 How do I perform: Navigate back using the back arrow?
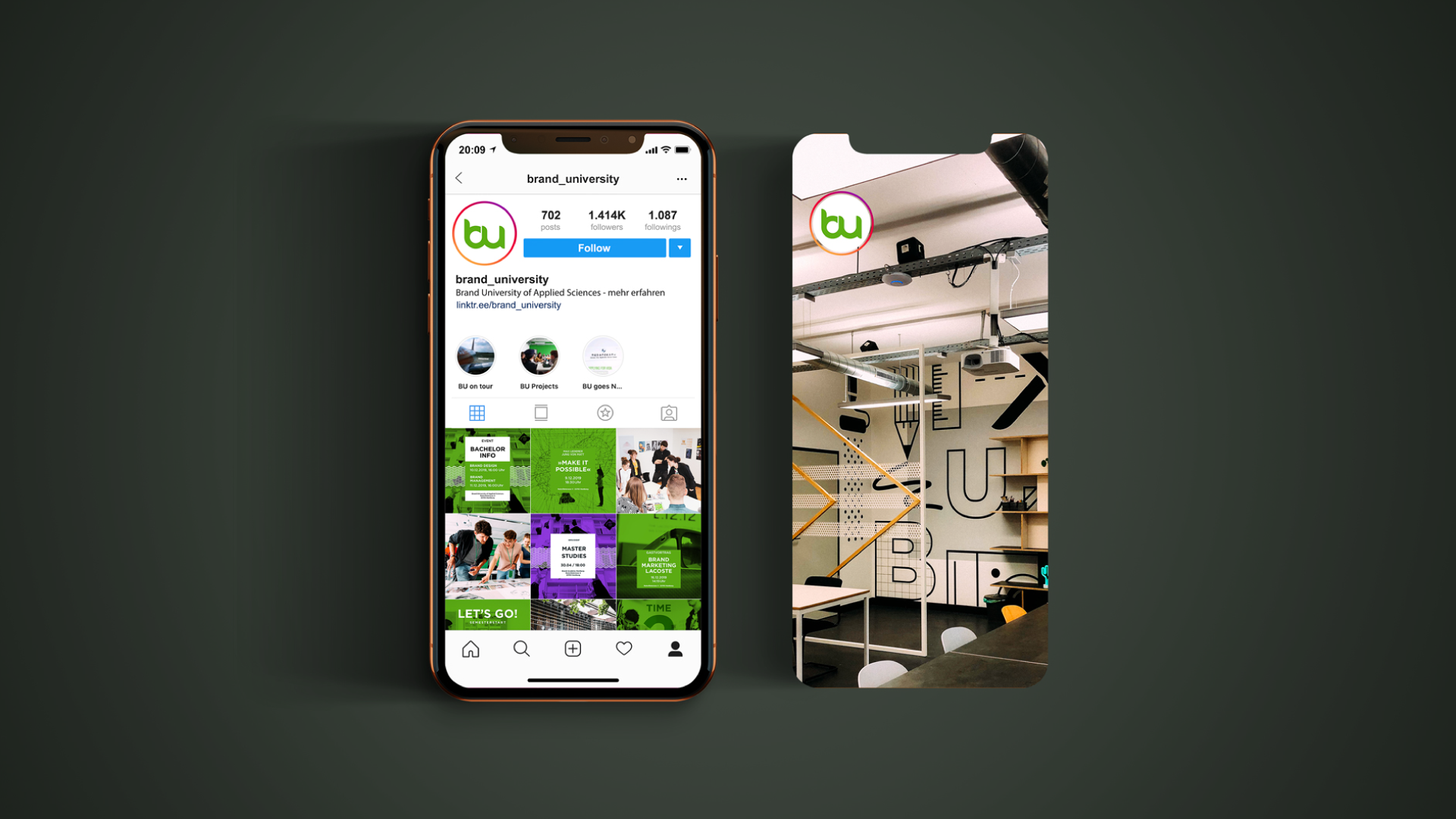[x=459, y=178]
